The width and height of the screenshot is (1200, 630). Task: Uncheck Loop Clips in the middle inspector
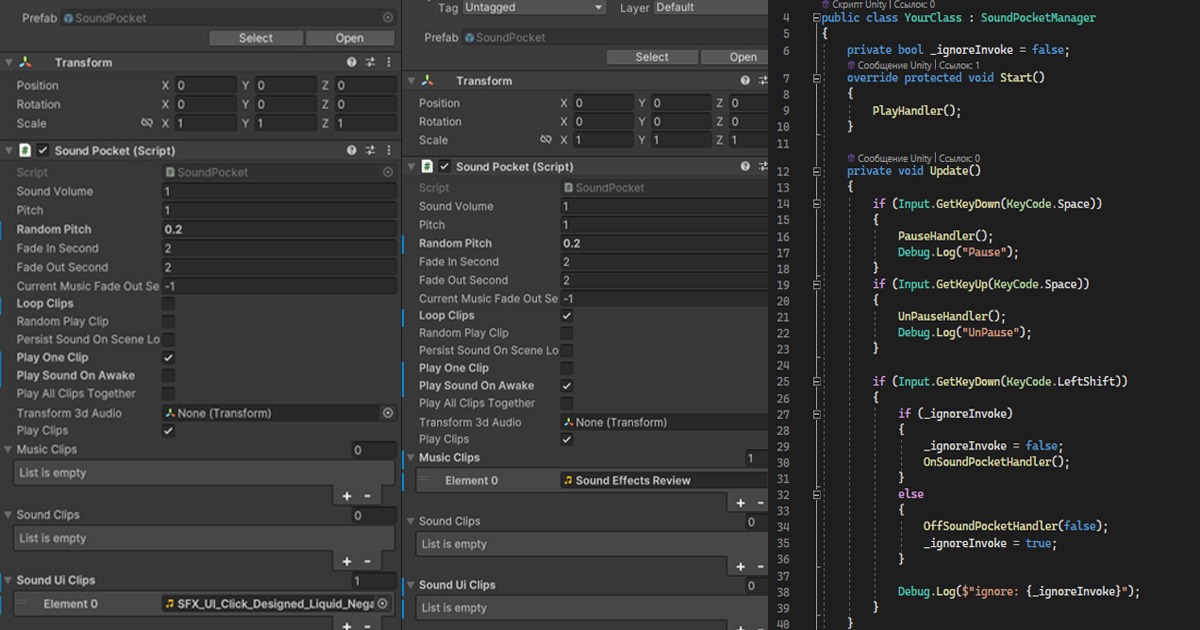(x=567, y=315)
